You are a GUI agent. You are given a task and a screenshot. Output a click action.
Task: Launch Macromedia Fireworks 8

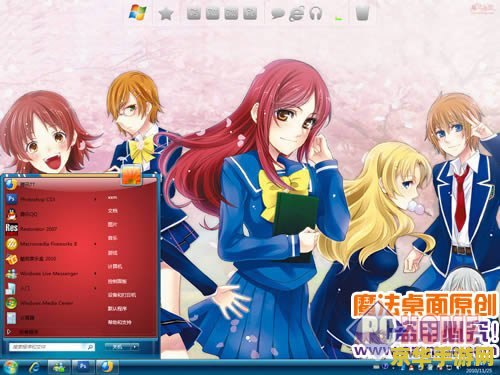click(x=50, y=244)
